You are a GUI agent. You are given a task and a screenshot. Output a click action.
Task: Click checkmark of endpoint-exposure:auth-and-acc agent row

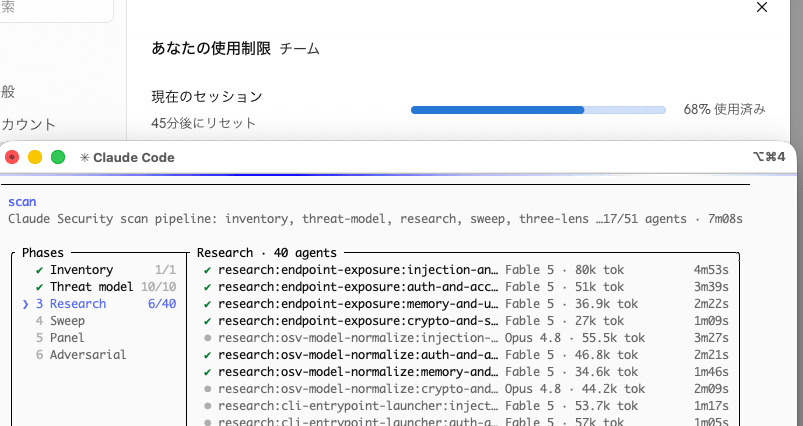207,287
